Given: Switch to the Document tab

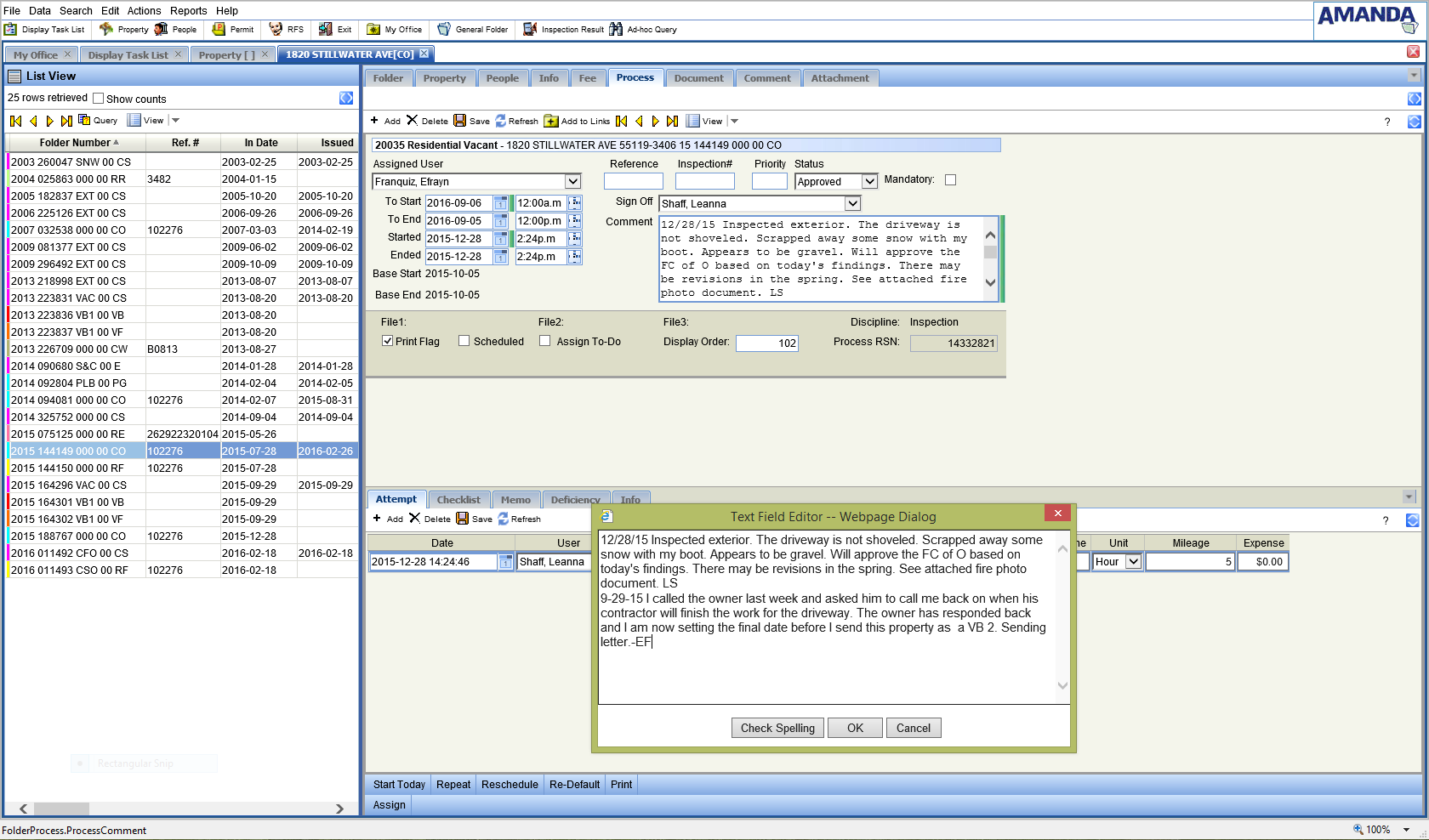Looking at the screenshot, I should point(698,78).
